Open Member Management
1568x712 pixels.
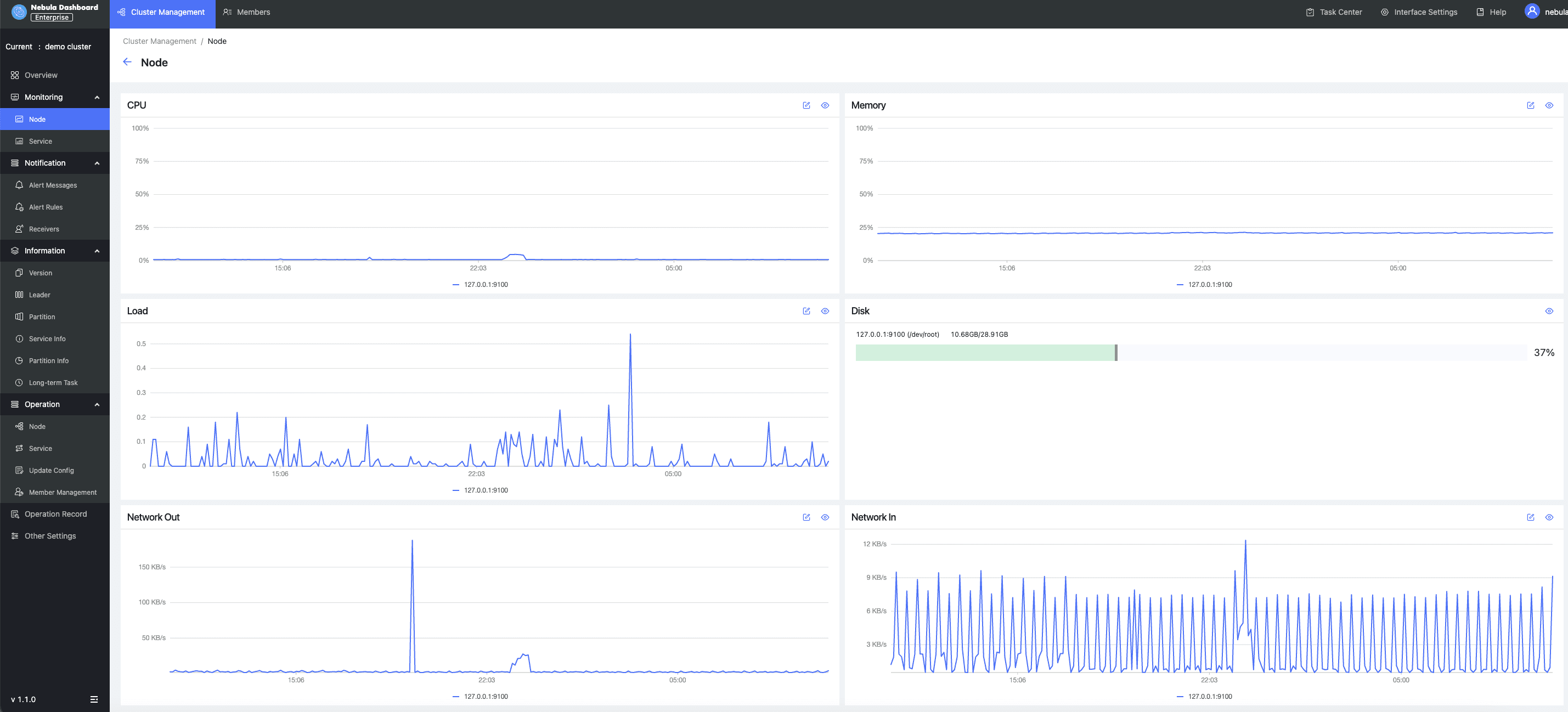point(62,491)
